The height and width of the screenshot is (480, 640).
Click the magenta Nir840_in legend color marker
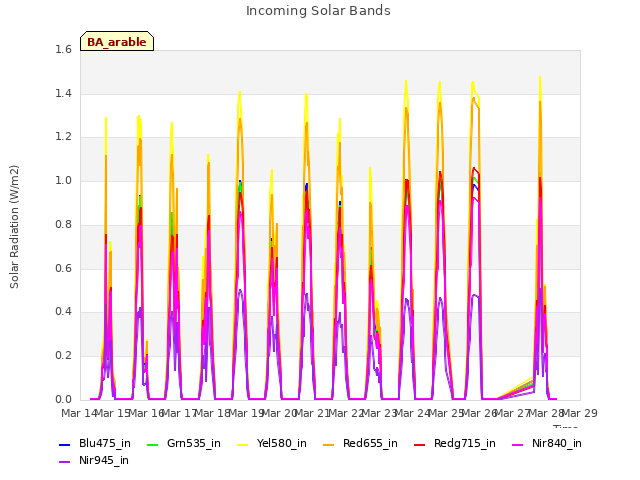(518, 444)
